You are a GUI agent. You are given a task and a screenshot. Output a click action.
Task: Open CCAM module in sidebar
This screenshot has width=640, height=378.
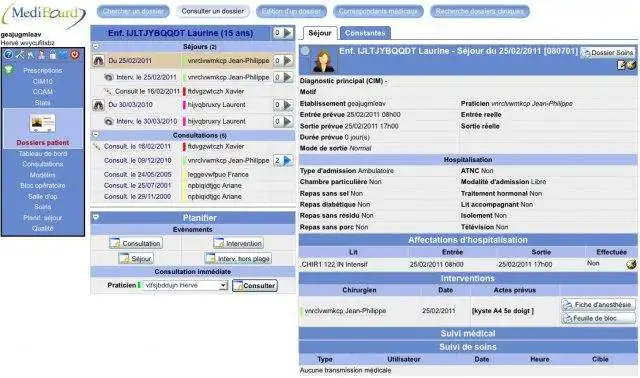(x=43, y=92)
